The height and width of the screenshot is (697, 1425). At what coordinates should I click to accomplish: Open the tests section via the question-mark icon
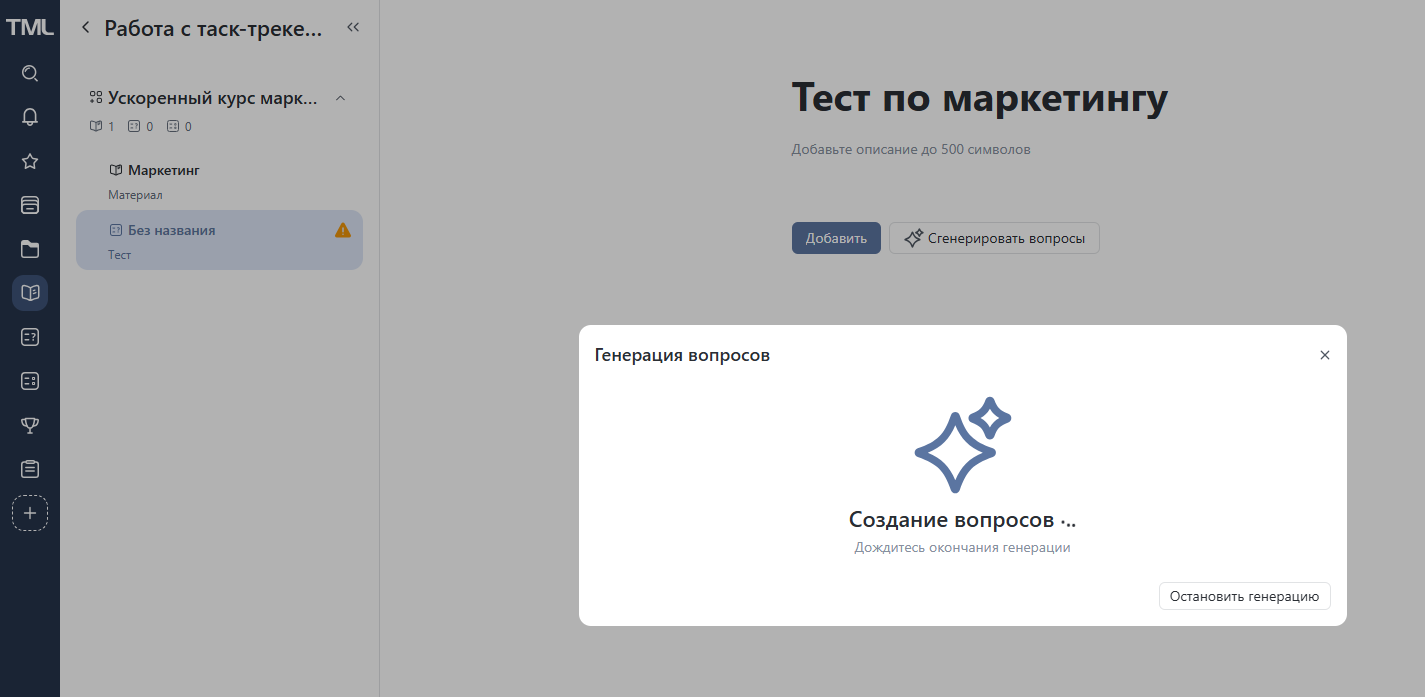[30, 337]
